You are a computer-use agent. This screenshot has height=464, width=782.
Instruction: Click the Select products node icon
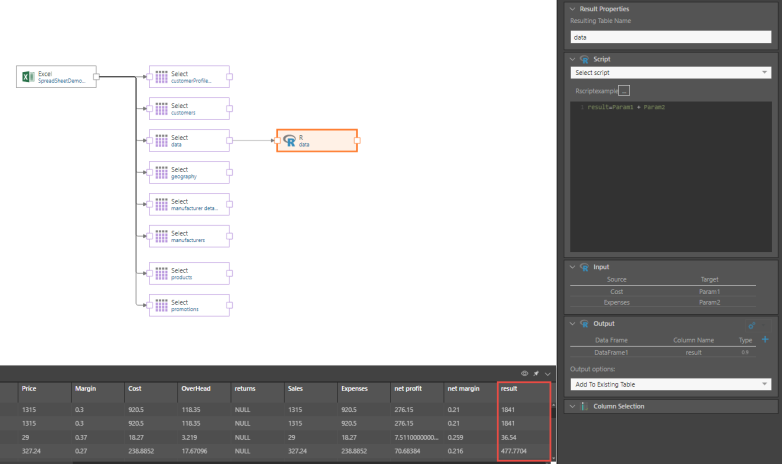(161, 273)
